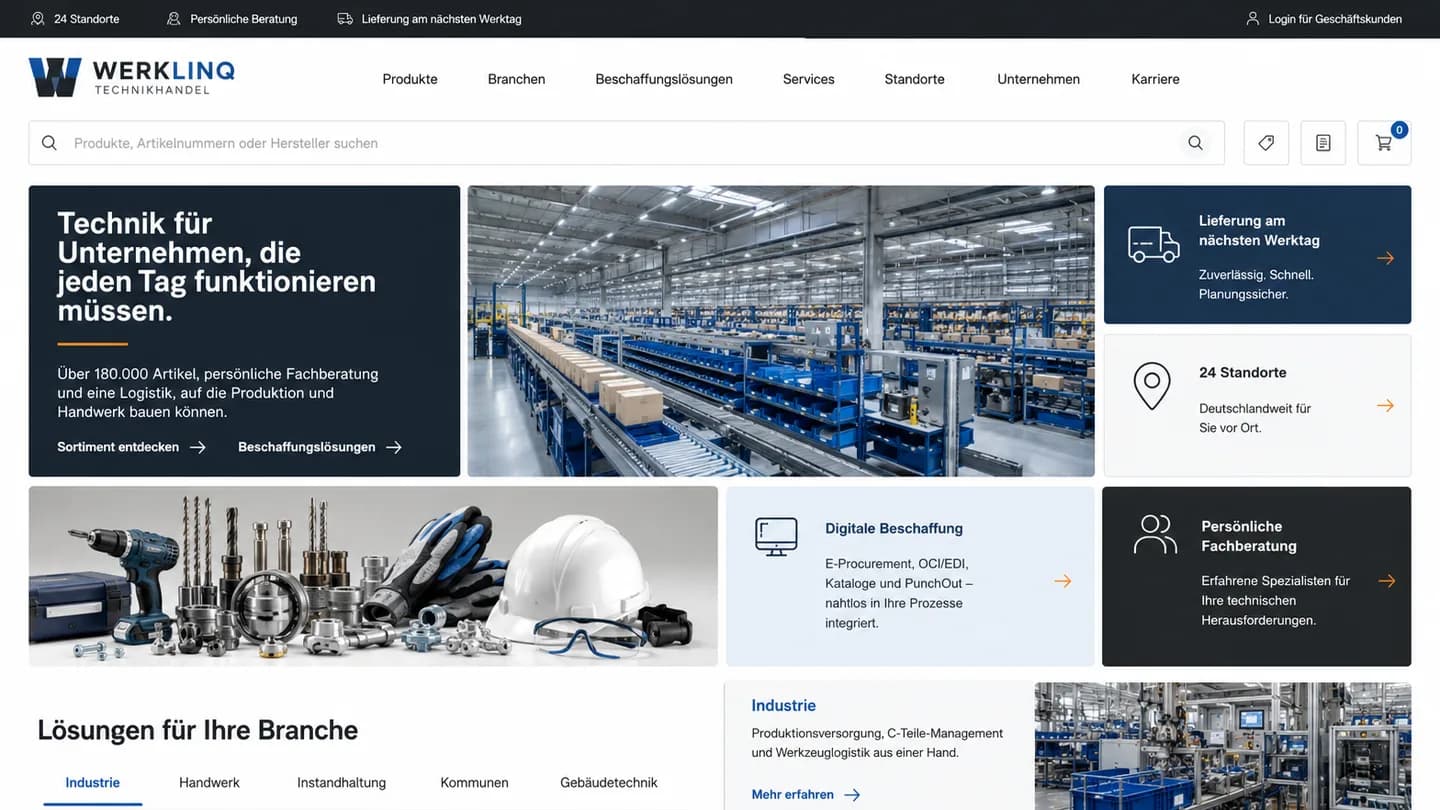Click the orange arrow in 24 Standorte card
The height and width of the screenshot is (810, 1440).
pos(1385,405)
